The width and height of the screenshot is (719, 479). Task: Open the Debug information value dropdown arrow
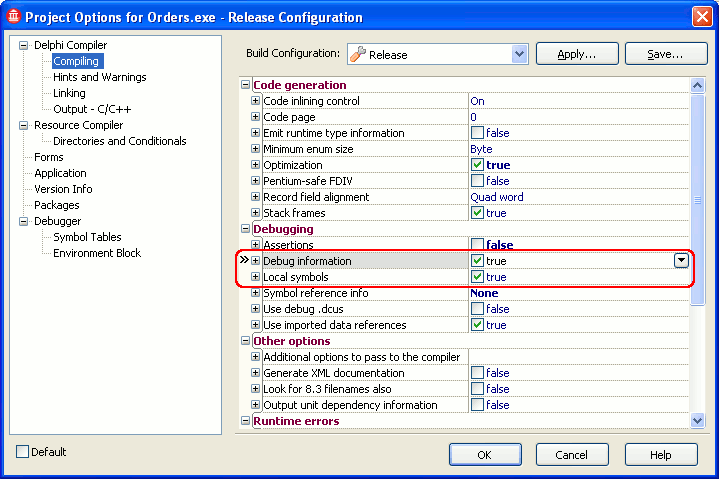coord(681,261)
